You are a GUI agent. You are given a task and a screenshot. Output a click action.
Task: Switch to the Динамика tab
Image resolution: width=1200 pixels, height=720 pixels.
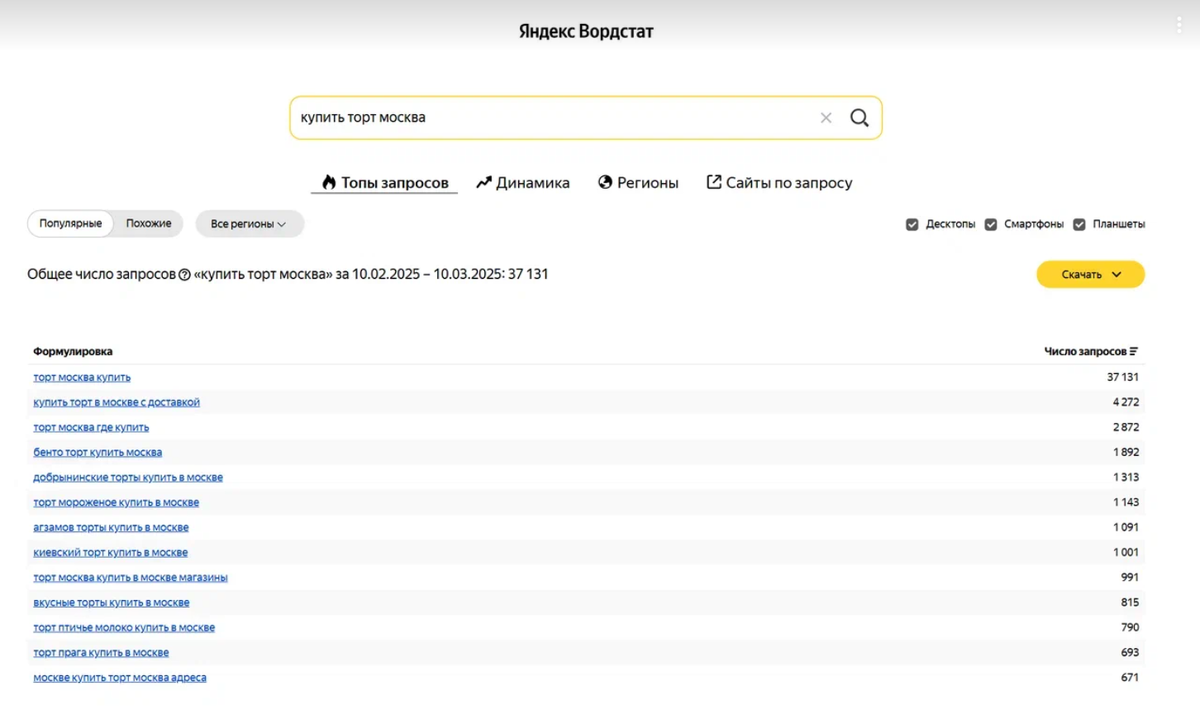[523, 183]
